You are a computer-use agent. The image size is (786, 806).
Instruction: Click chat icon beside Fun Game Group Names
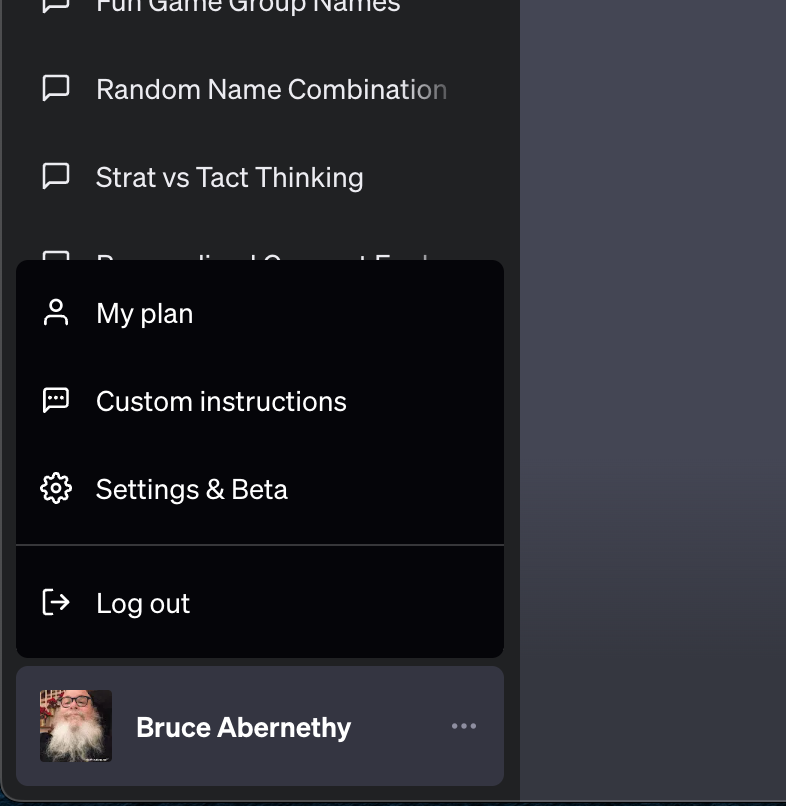pos(56,6)
